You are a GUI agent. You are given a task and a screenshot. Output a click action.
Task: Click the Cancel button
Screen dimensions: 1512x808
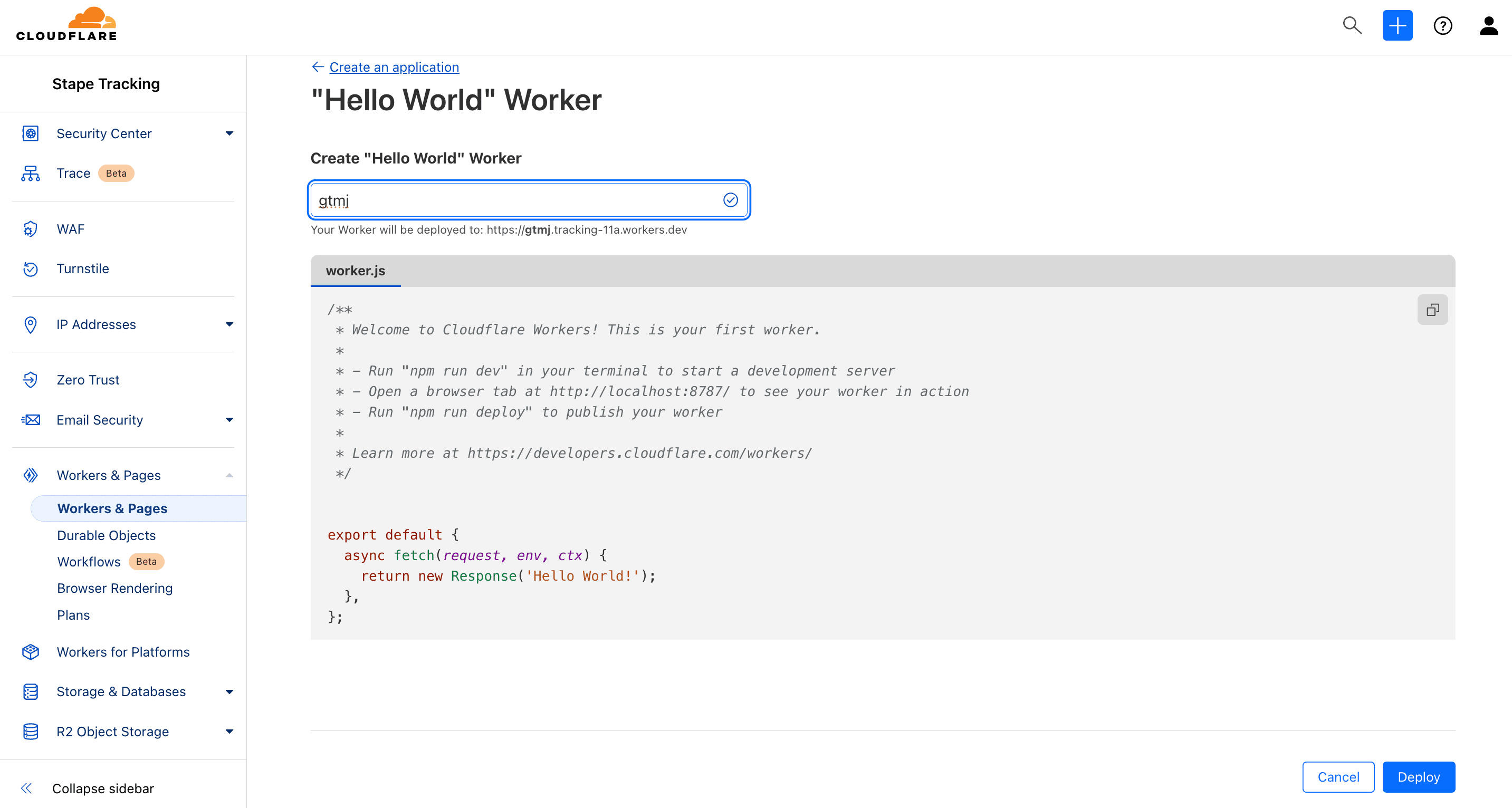pyautogui.click(x=1338, y=777)
